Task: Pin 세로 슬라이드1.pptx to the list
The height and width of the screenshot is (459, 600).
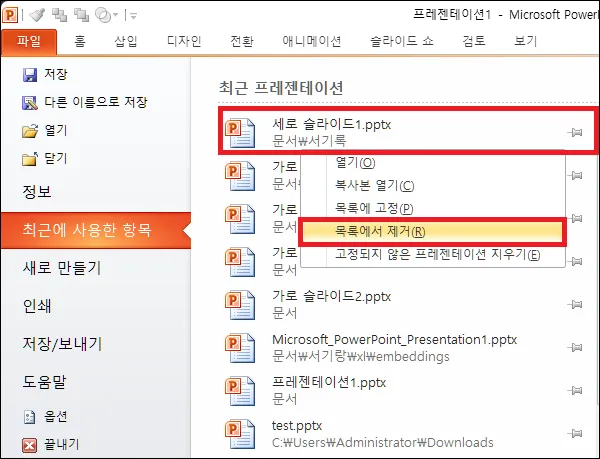Action: click(x=575, y=133)
